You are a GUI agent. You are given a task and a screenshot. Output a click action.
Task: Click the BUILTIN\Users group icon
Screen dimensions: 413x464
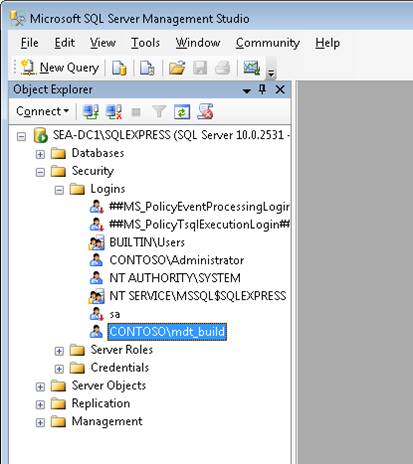96,243
